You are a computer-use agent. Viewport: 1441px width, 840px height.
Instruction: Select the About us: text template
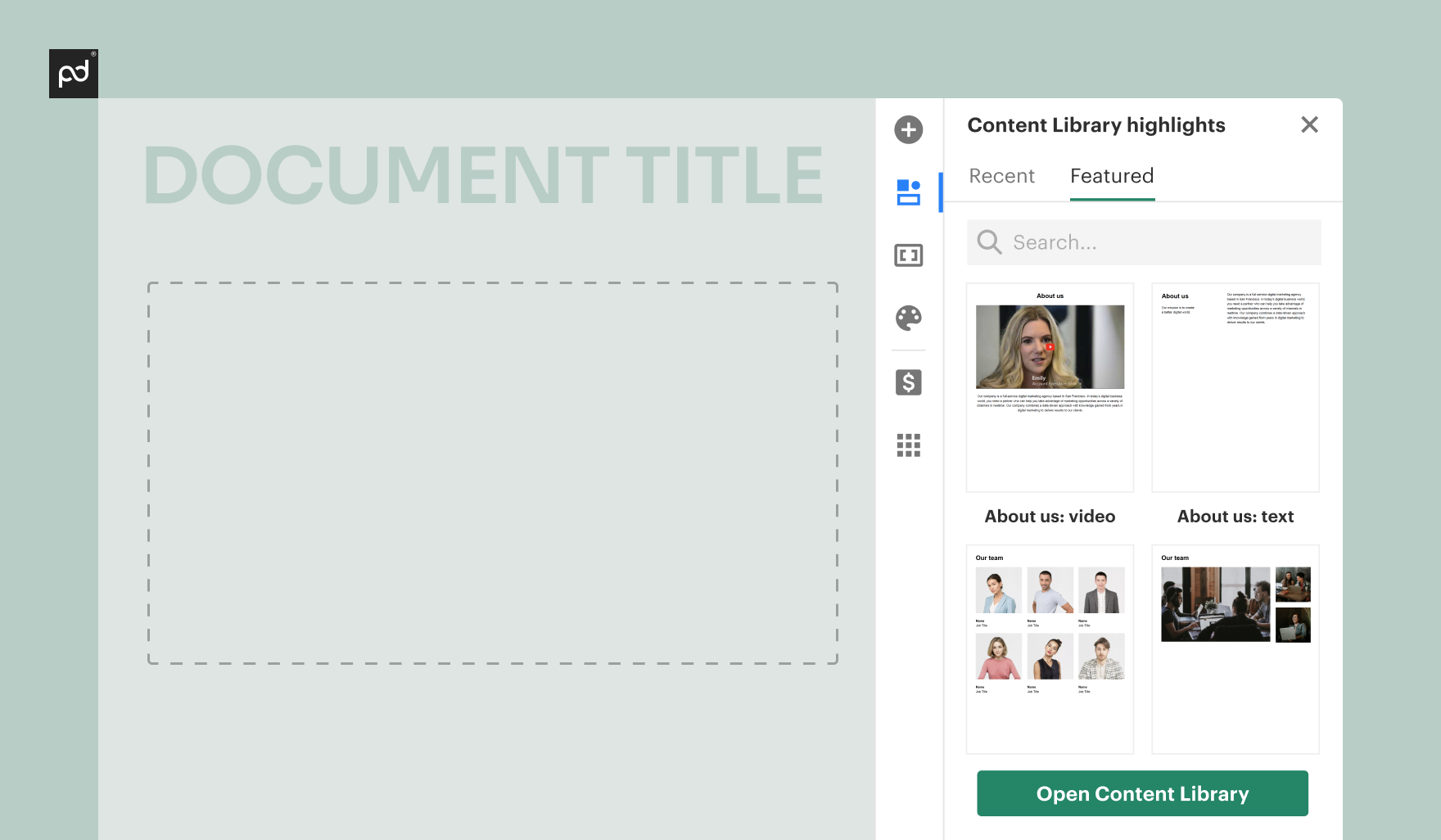(1235, 387)
